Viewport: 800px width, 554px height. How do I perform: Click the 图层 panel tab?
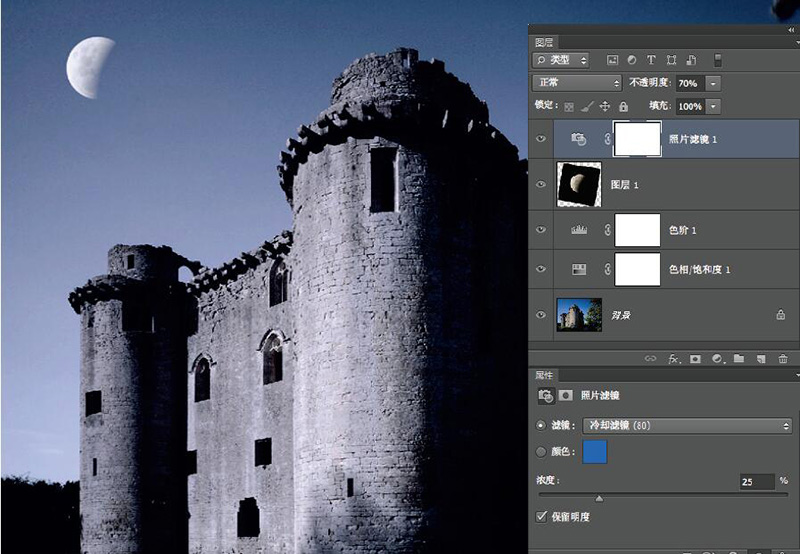544,42
